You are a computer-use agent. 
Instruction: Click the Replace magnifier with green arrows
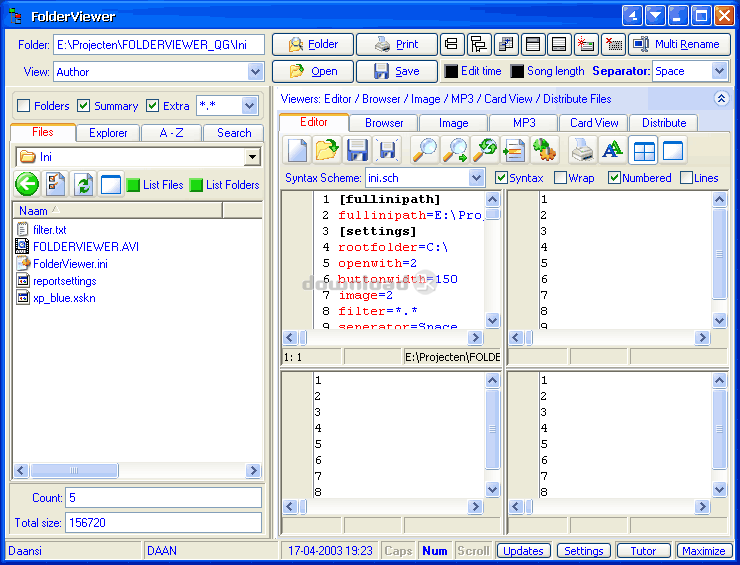pos(485,150)
